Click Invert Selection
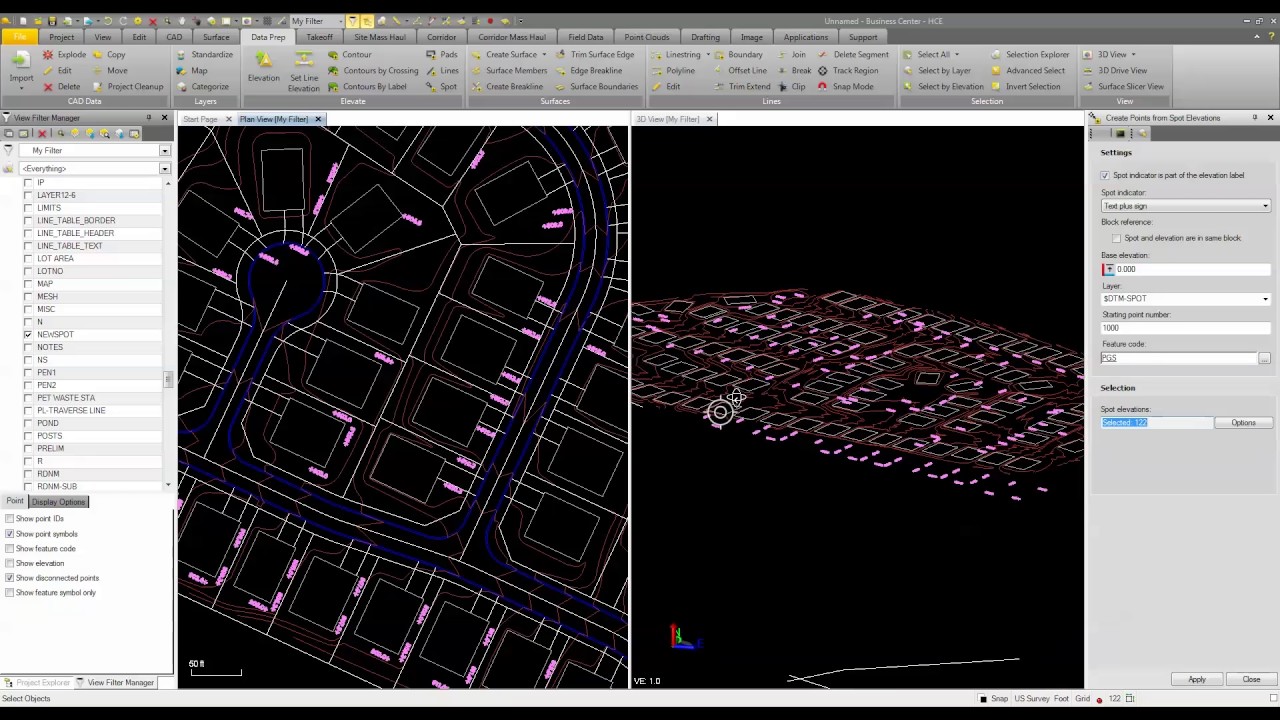 click(x=1025, y=87)
